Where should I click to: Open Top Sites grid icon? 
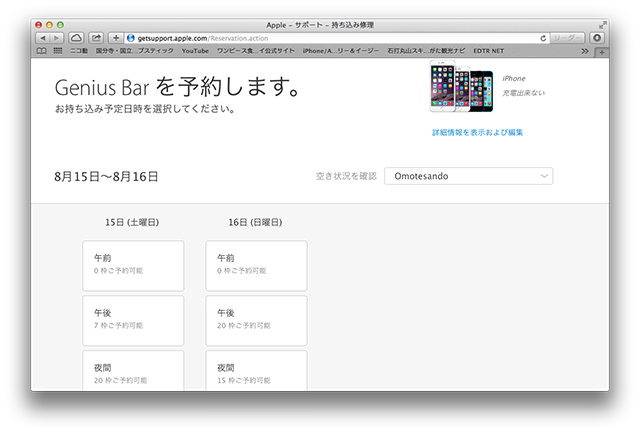[58, 51]
